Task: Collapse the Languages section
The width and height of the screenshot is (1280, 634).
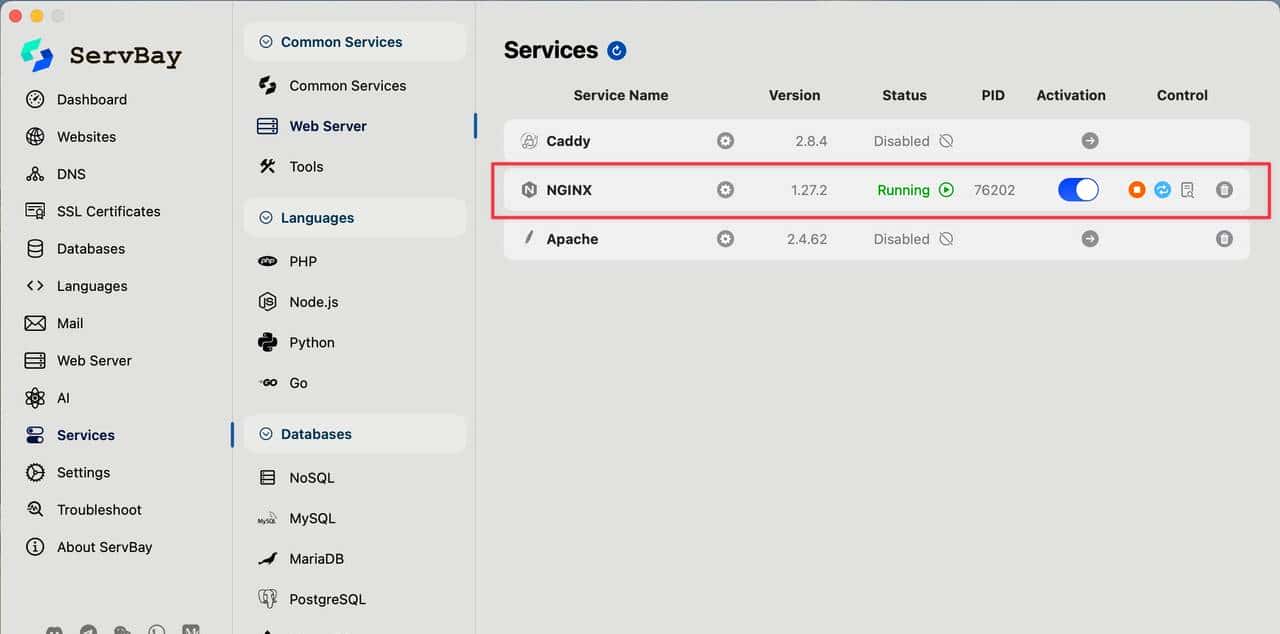Action: click(266, 218)
